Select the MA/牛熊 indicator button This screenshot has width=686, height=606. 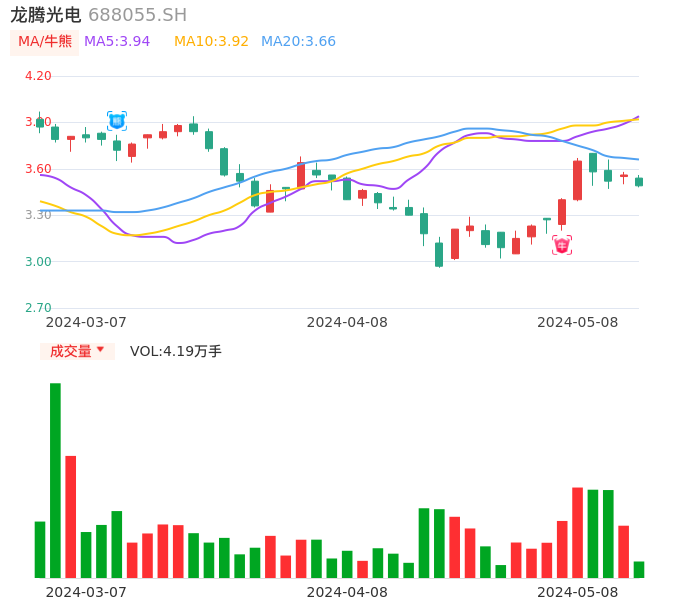pyautogui.click(x=45, y=42)
